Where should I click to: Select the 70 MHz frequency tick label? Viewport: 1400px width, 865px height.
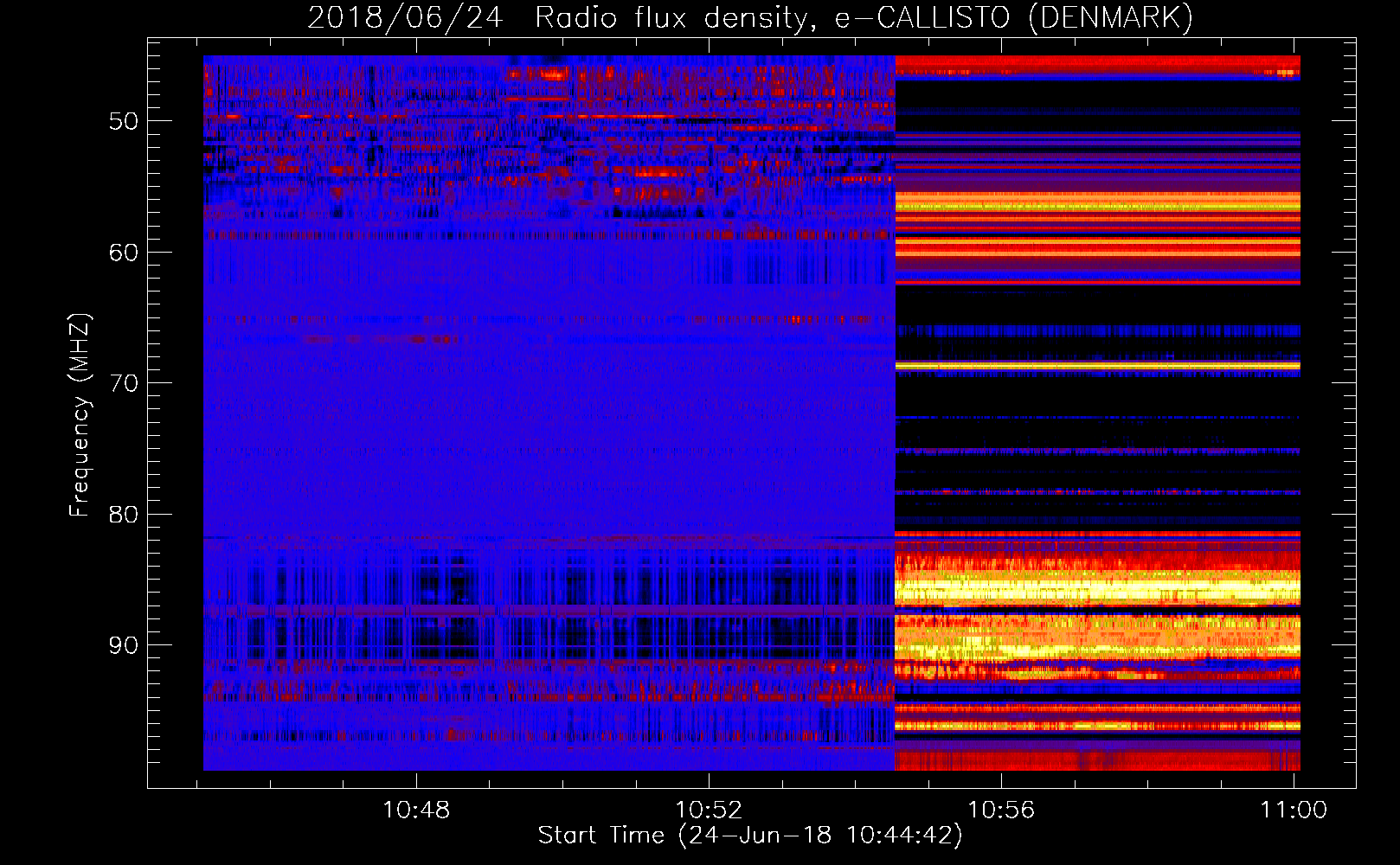(x=124, y=383)
